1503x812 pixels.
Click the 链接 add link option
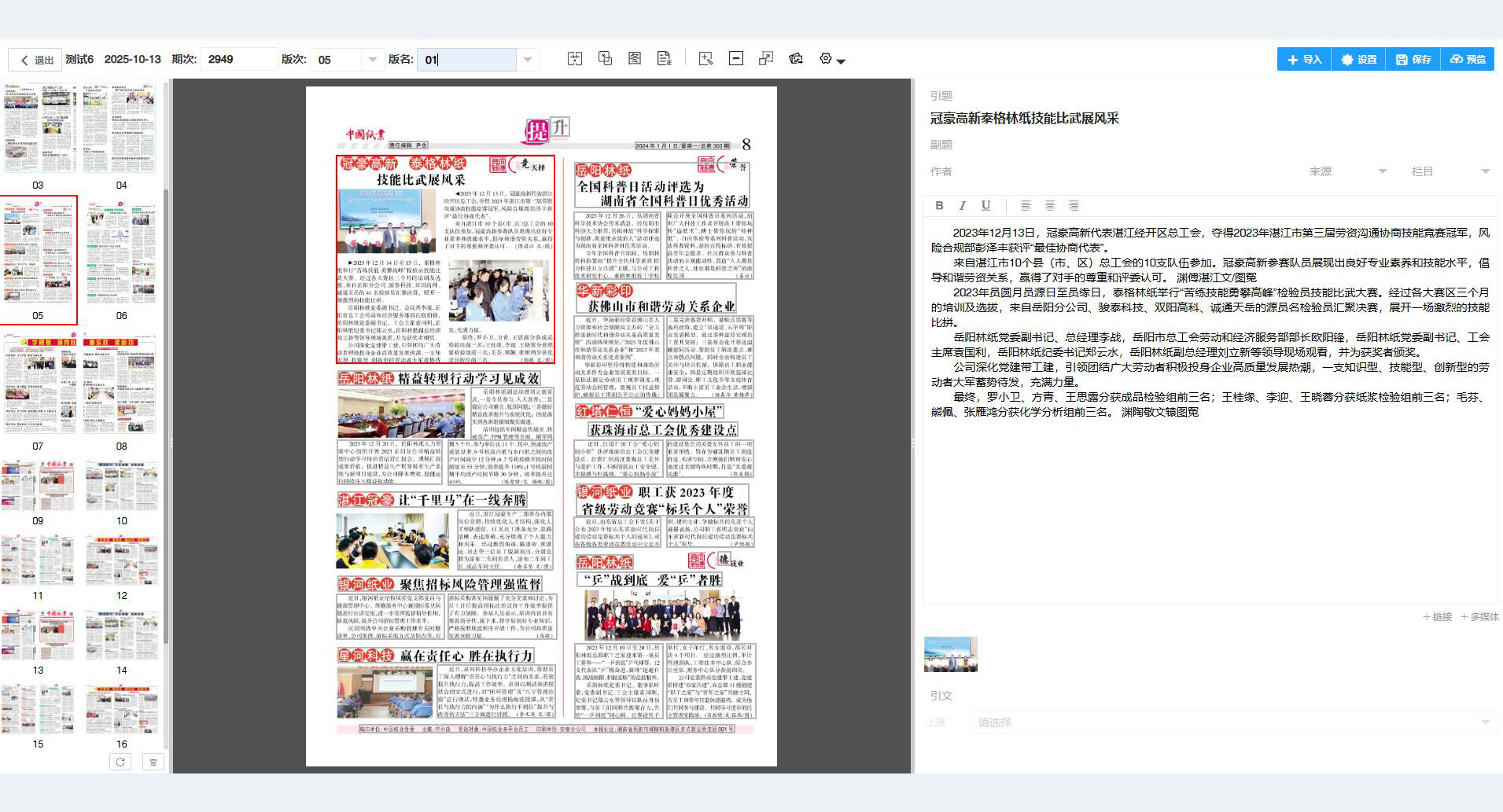(x=1437, y=617)
